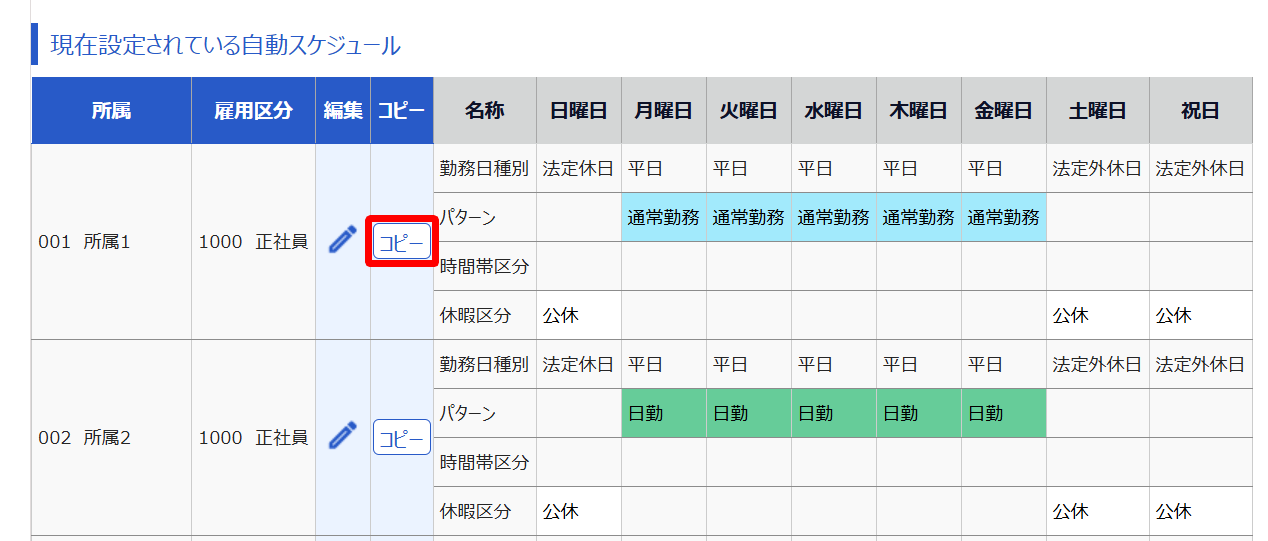Click 時間帯区分 label in 所属2 row
The width and height of the screenshot is (1268, 541).
484,462
